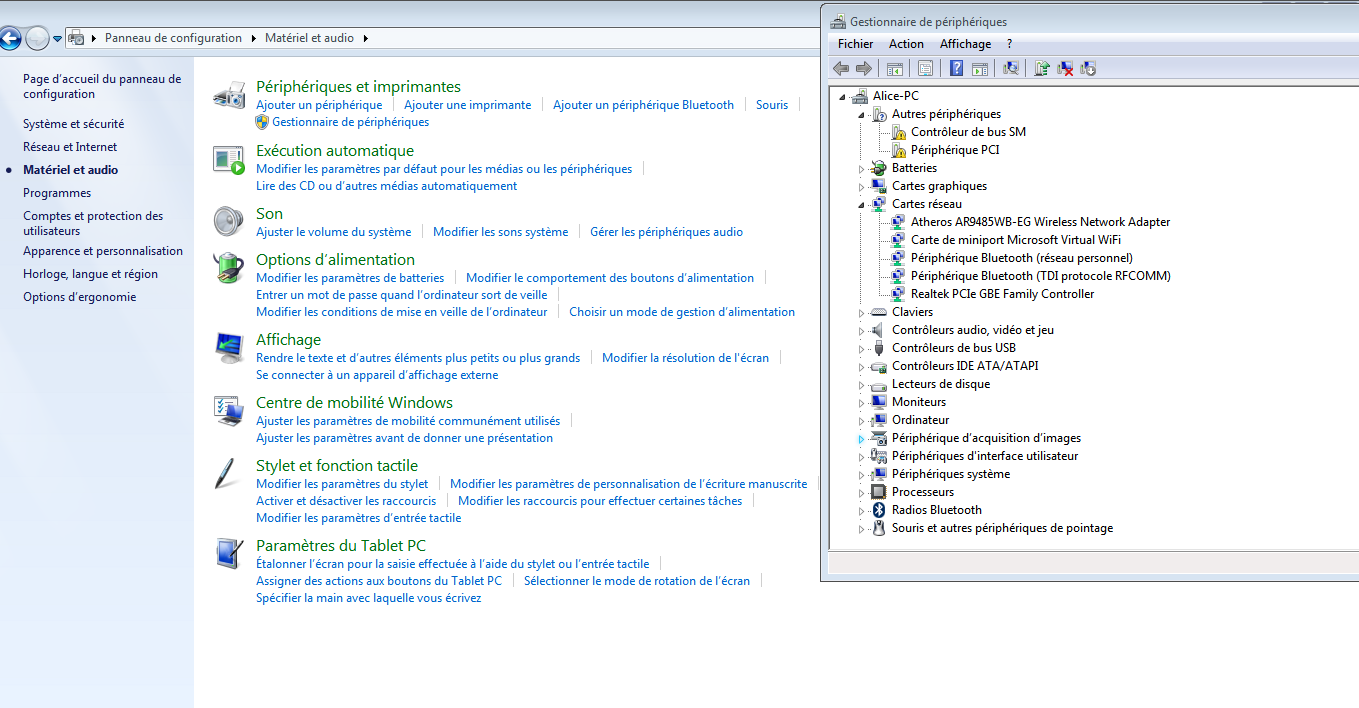This screenshot has height=708, width=1359.
Task: Toggle action pane icon in Device Manager toolbar
Action: (980, 68)
